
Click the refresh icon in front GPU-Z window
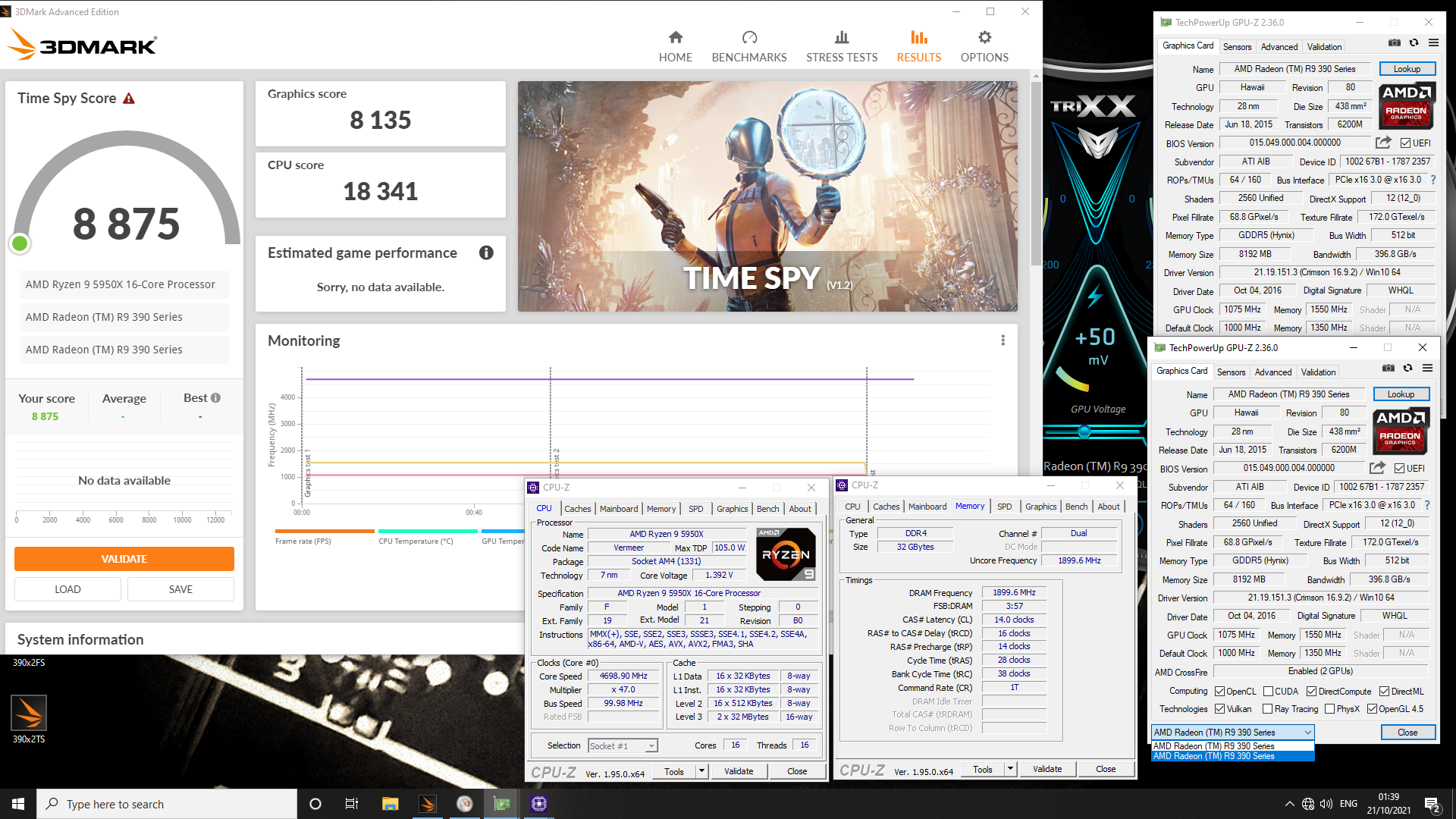(1407, 368)
